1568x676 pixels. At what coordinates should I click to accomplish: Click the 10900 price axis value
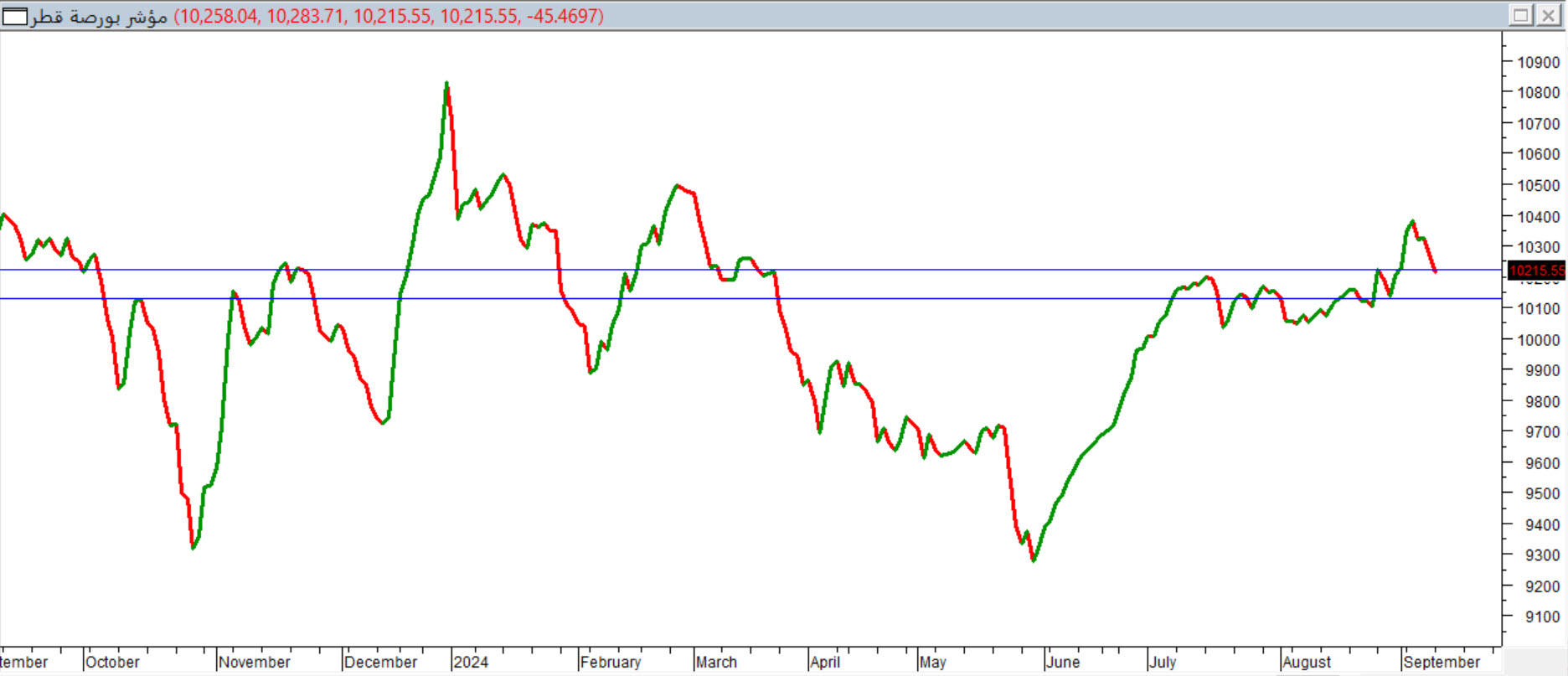pos(1539,62)
